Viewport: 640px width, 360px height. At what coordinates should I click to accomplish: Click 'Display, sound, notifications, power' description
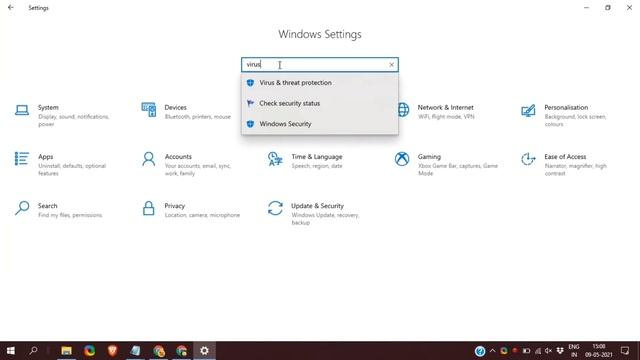tap(73, 120)
